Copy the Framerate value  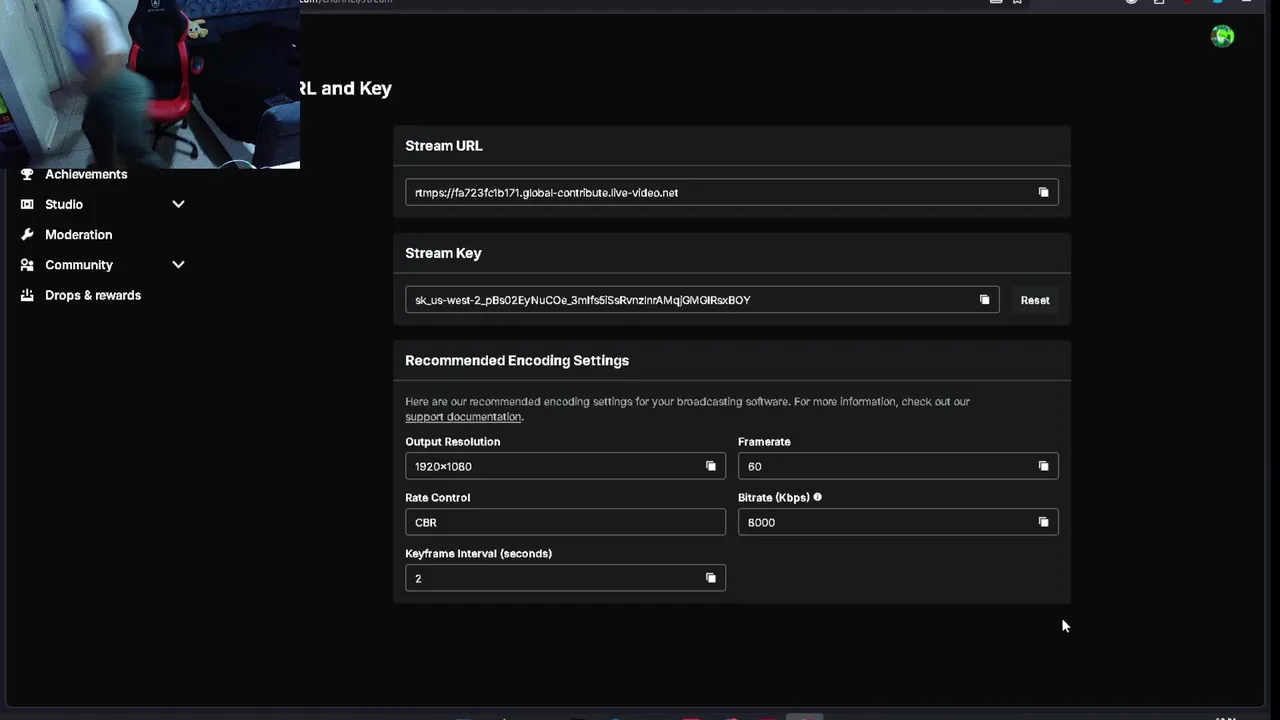(1043, 466)
